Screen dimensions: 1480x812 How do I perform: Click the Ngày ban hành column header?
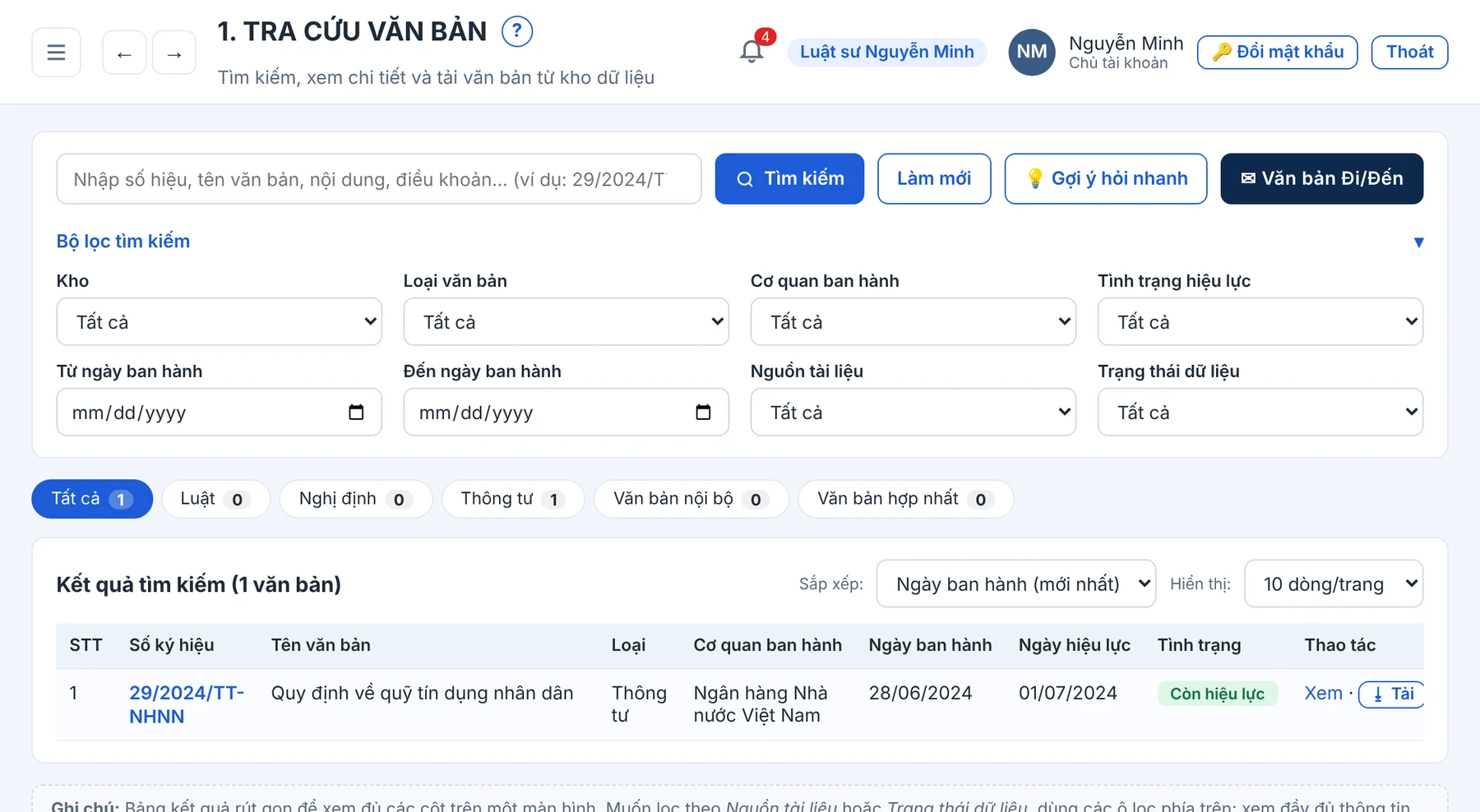pos(930,645)
